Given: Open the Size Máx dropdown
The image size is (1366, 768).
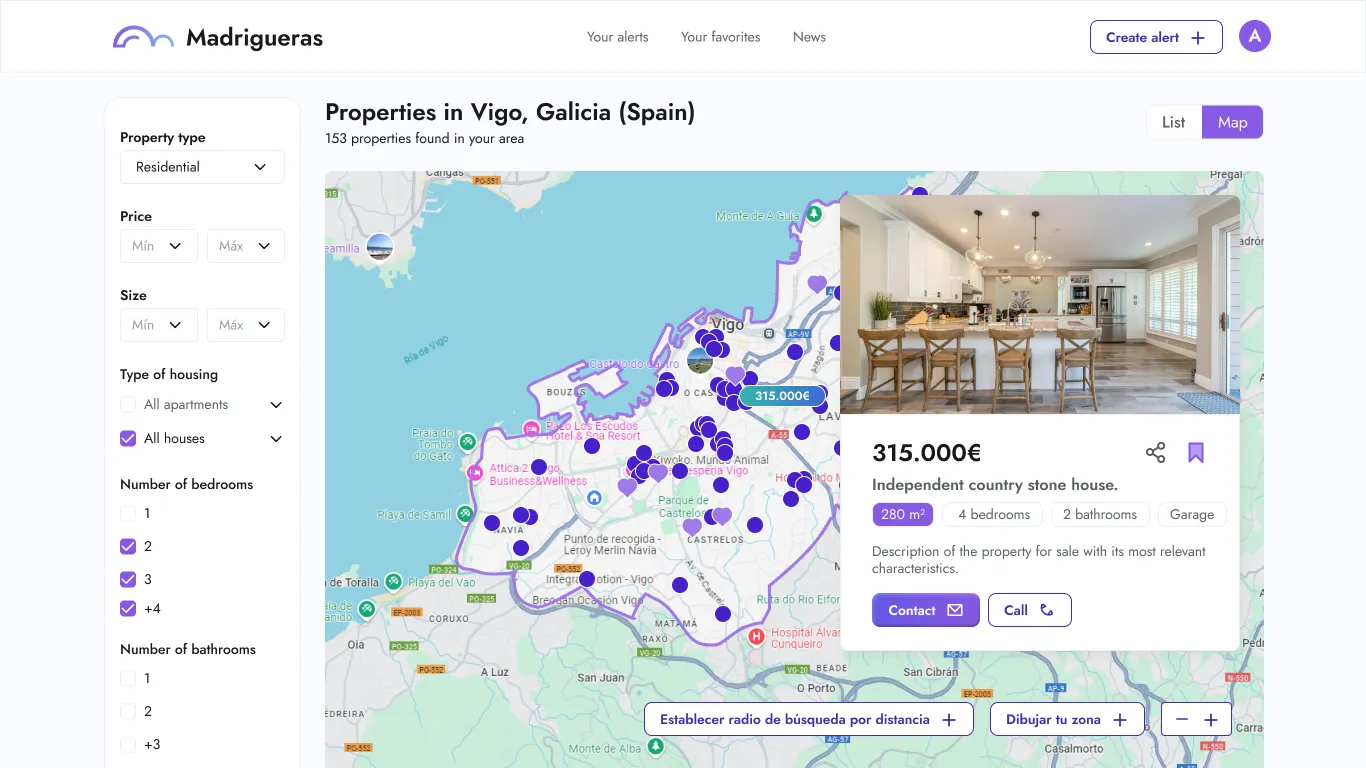Looking at the screenshot, I should [x=246, y=325].
